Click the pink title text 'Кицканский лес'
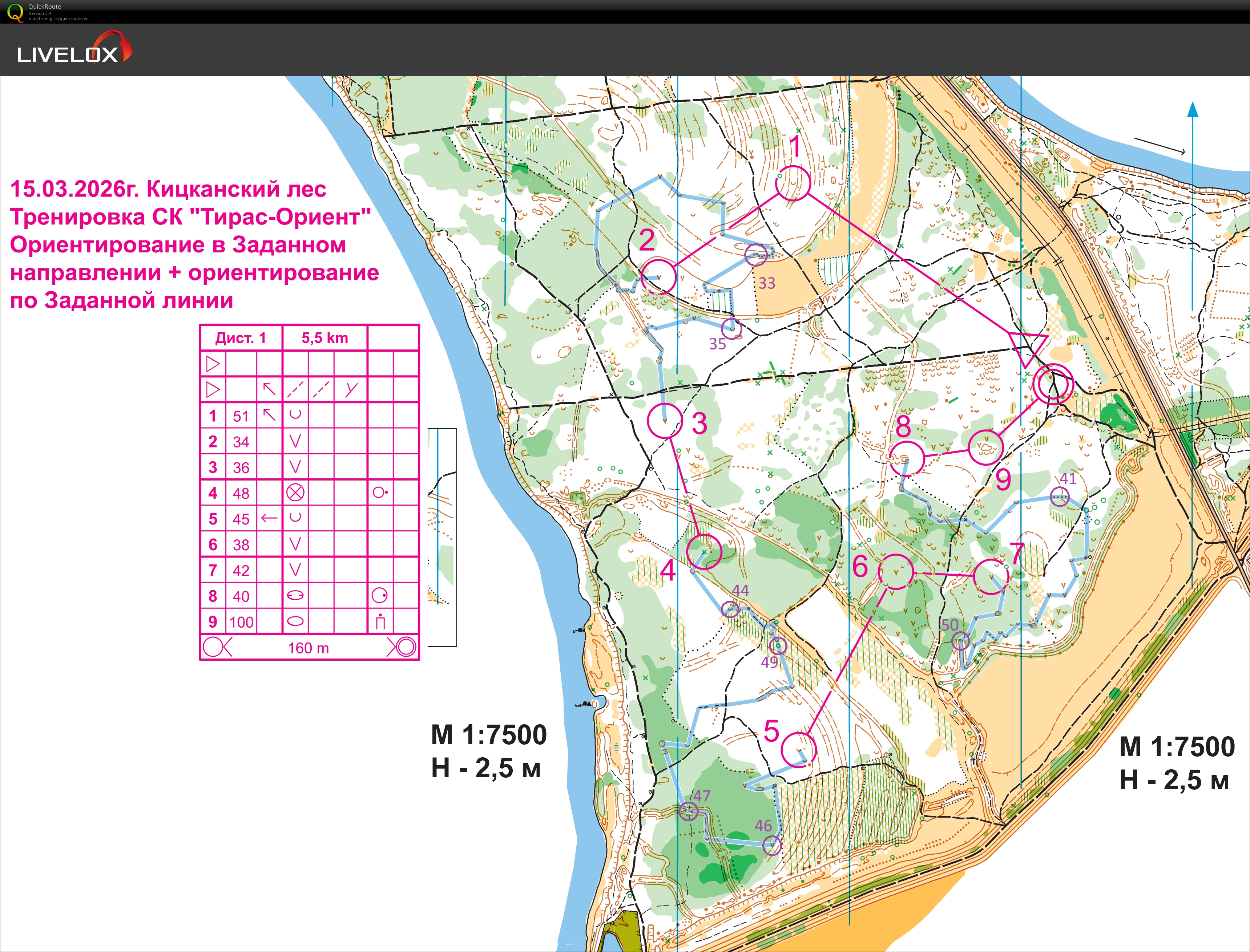The image size is (1250, 952). 237,189
